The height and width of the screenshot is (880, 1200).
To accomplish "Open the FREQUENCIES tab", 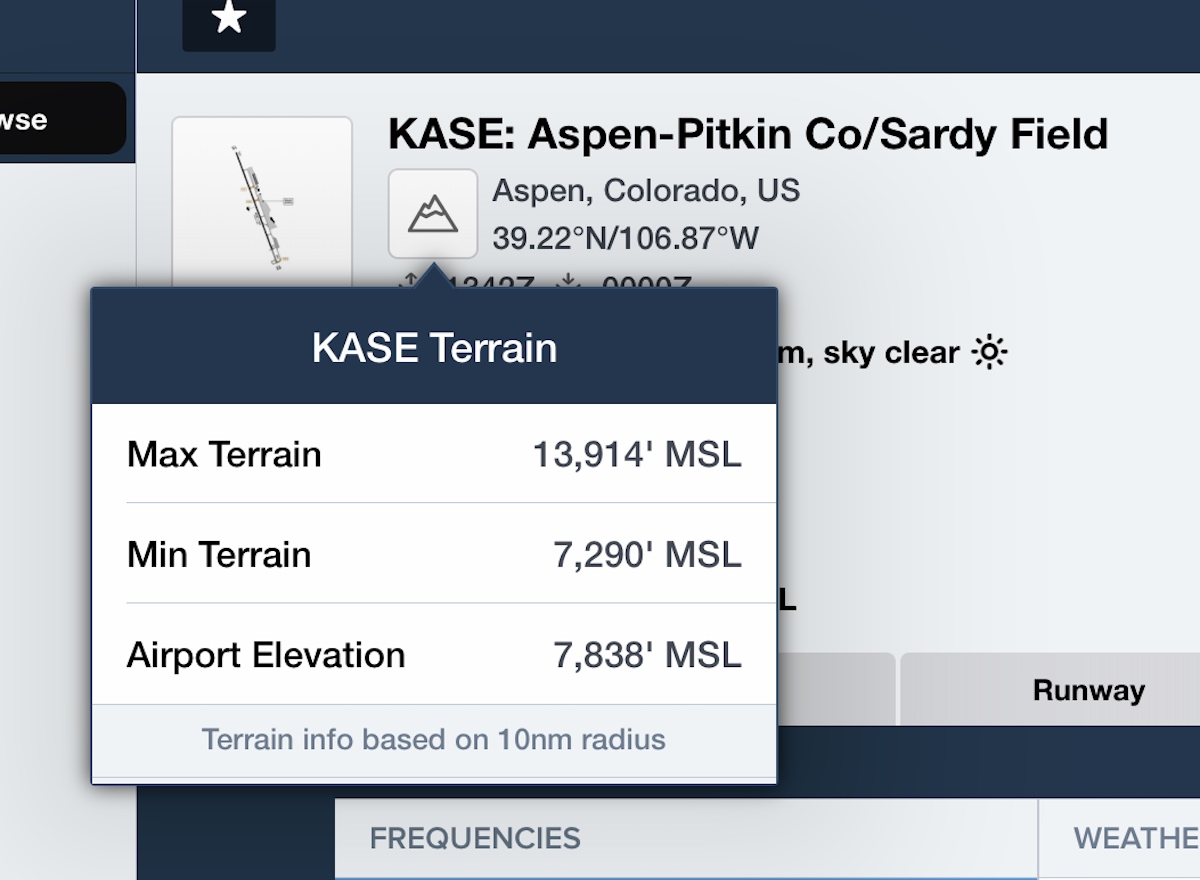I will 686,838.
